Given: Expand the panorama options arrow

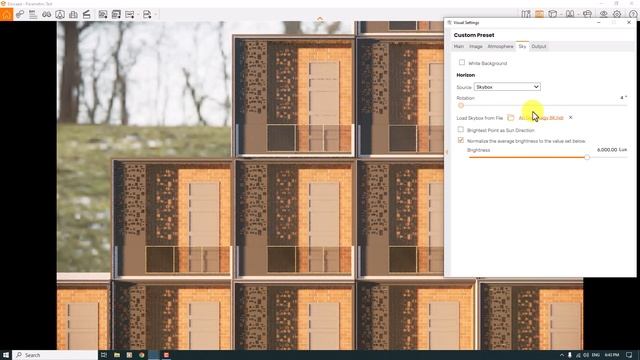Looking at the screenshot, I should pyautogui.click(x=138, y=15).
